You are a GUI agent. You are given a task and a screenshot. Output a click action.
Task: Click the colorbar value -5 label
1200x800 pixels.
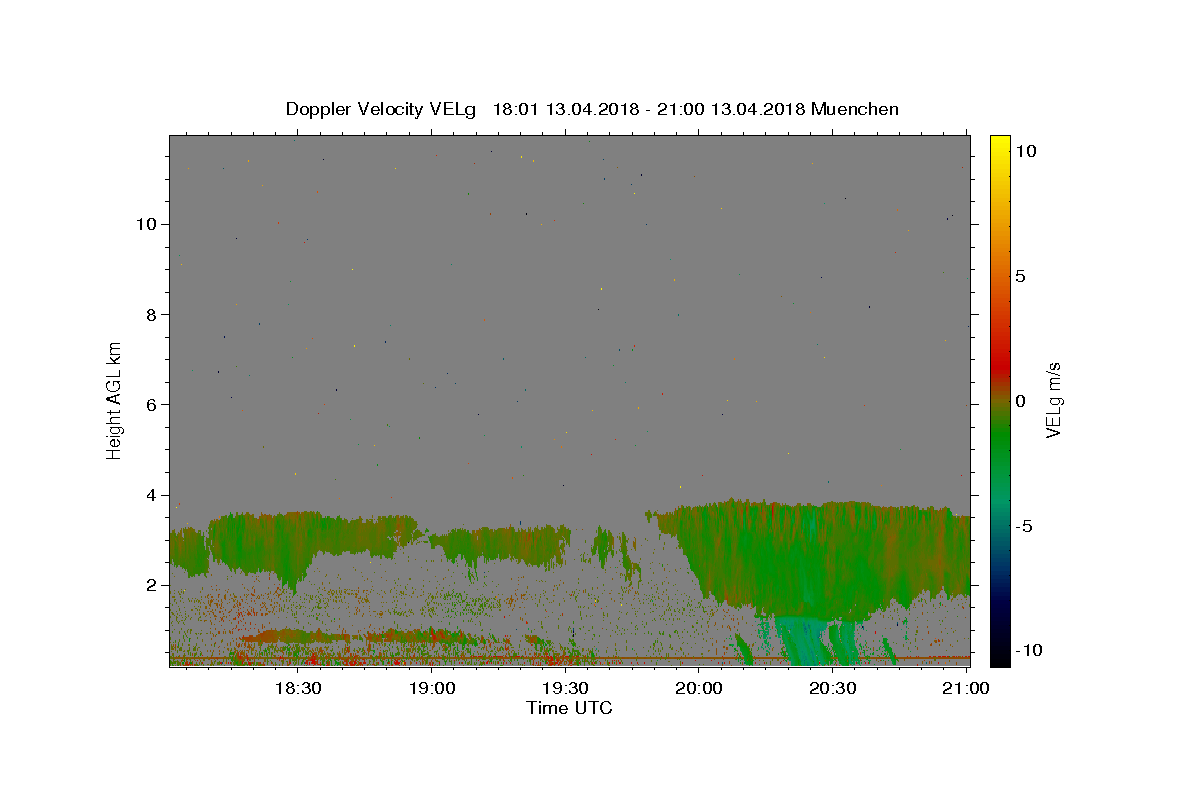[x=1024, y=526]
